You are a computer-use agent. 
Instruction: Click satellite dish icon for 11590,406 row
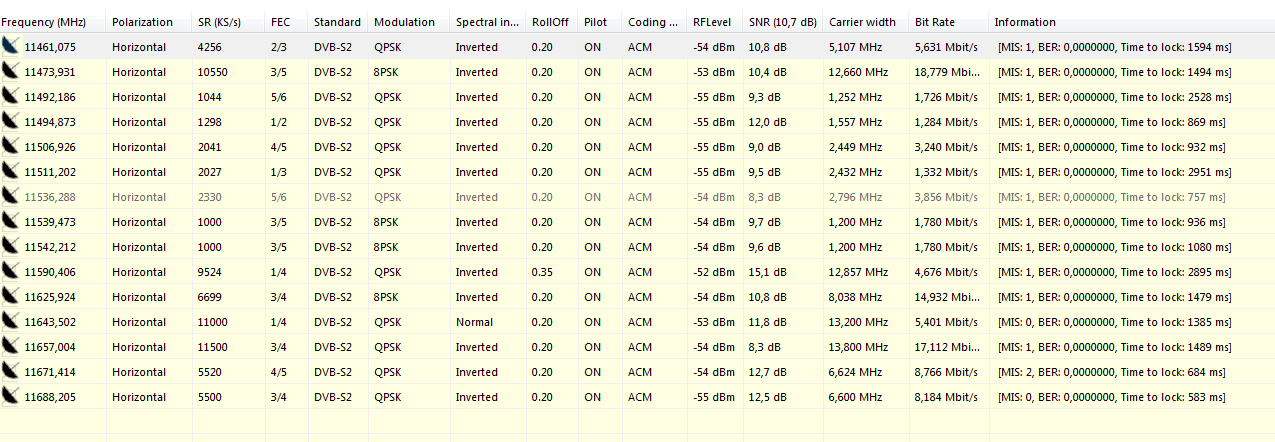[x=11, y=272]
